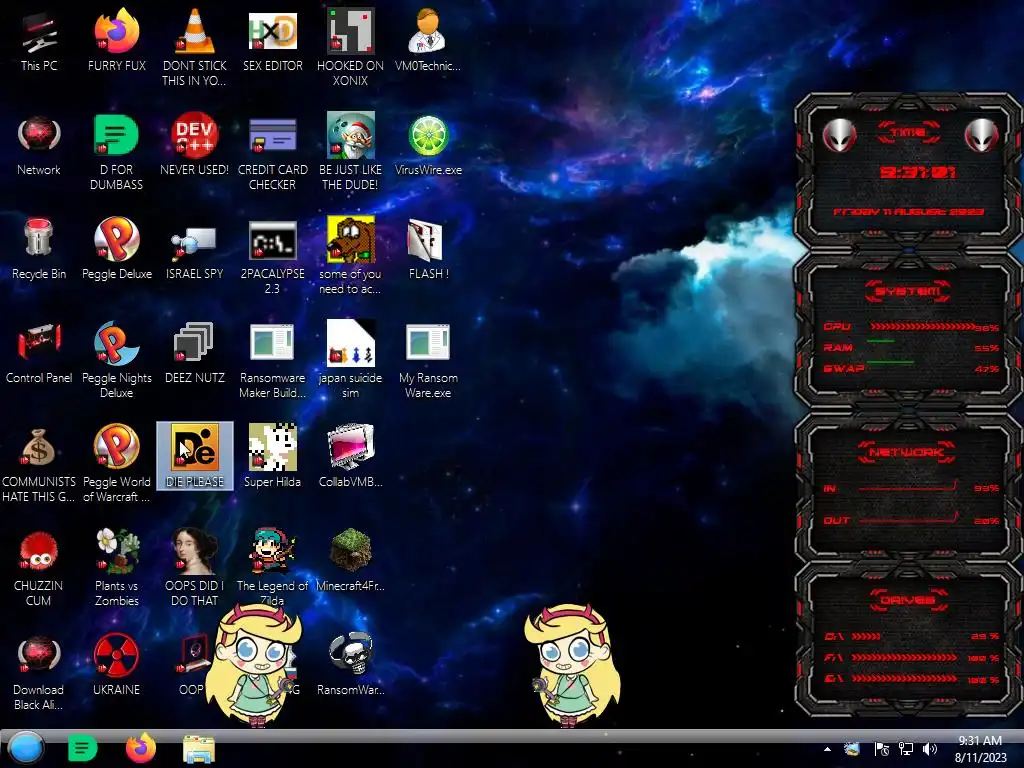The image size is (1024, 768).
Task: Click the Network gadget header
Action: click(906, 452)
